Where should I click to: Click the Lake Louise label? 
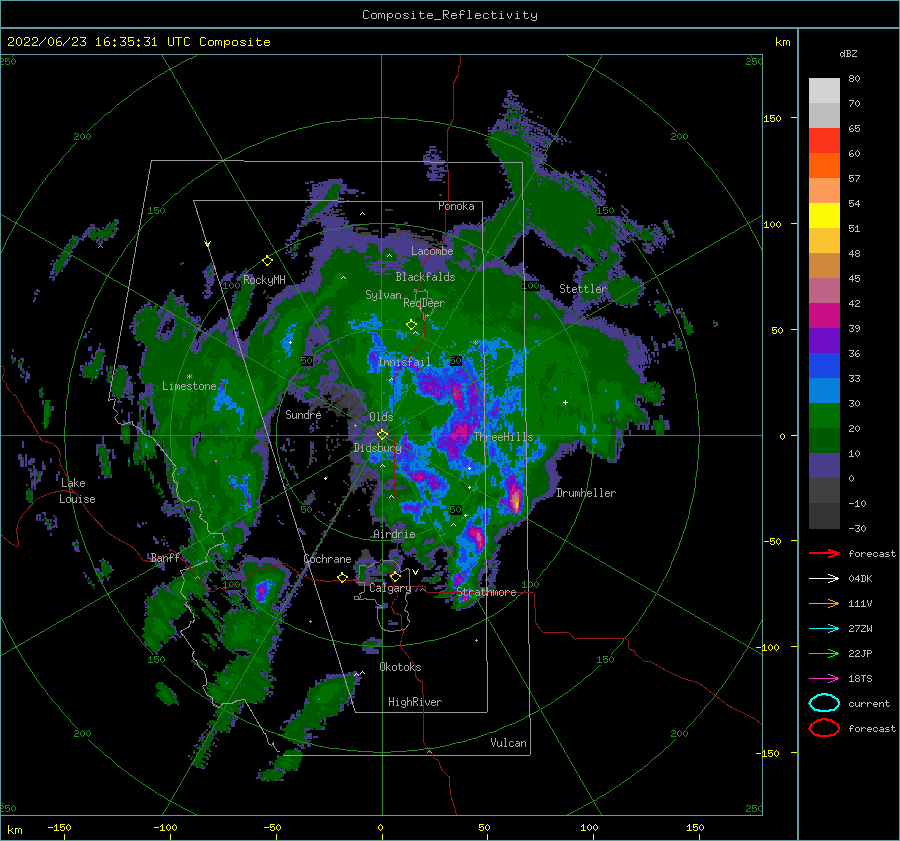77,491
